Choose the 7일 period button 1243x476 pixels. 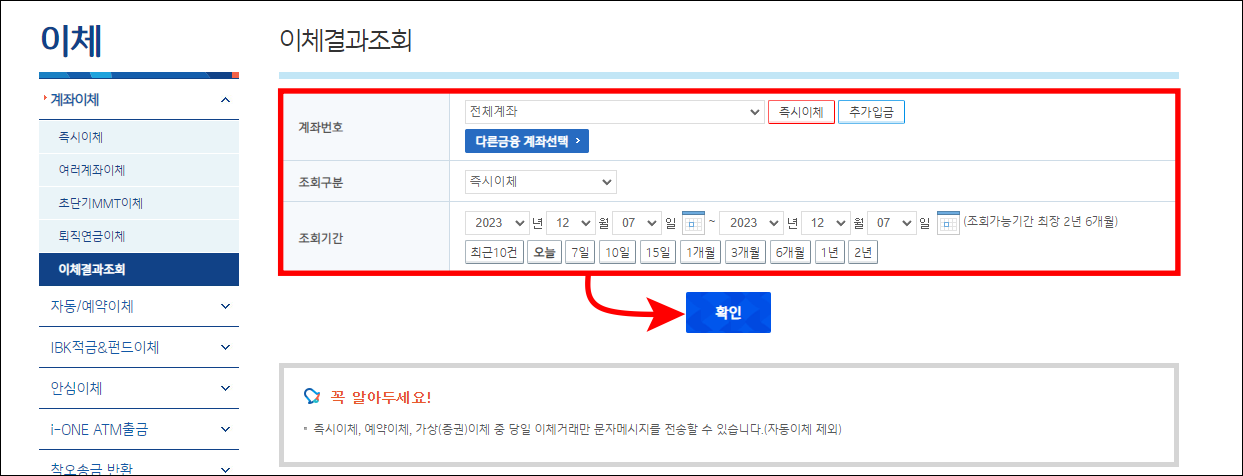point(580,252)
